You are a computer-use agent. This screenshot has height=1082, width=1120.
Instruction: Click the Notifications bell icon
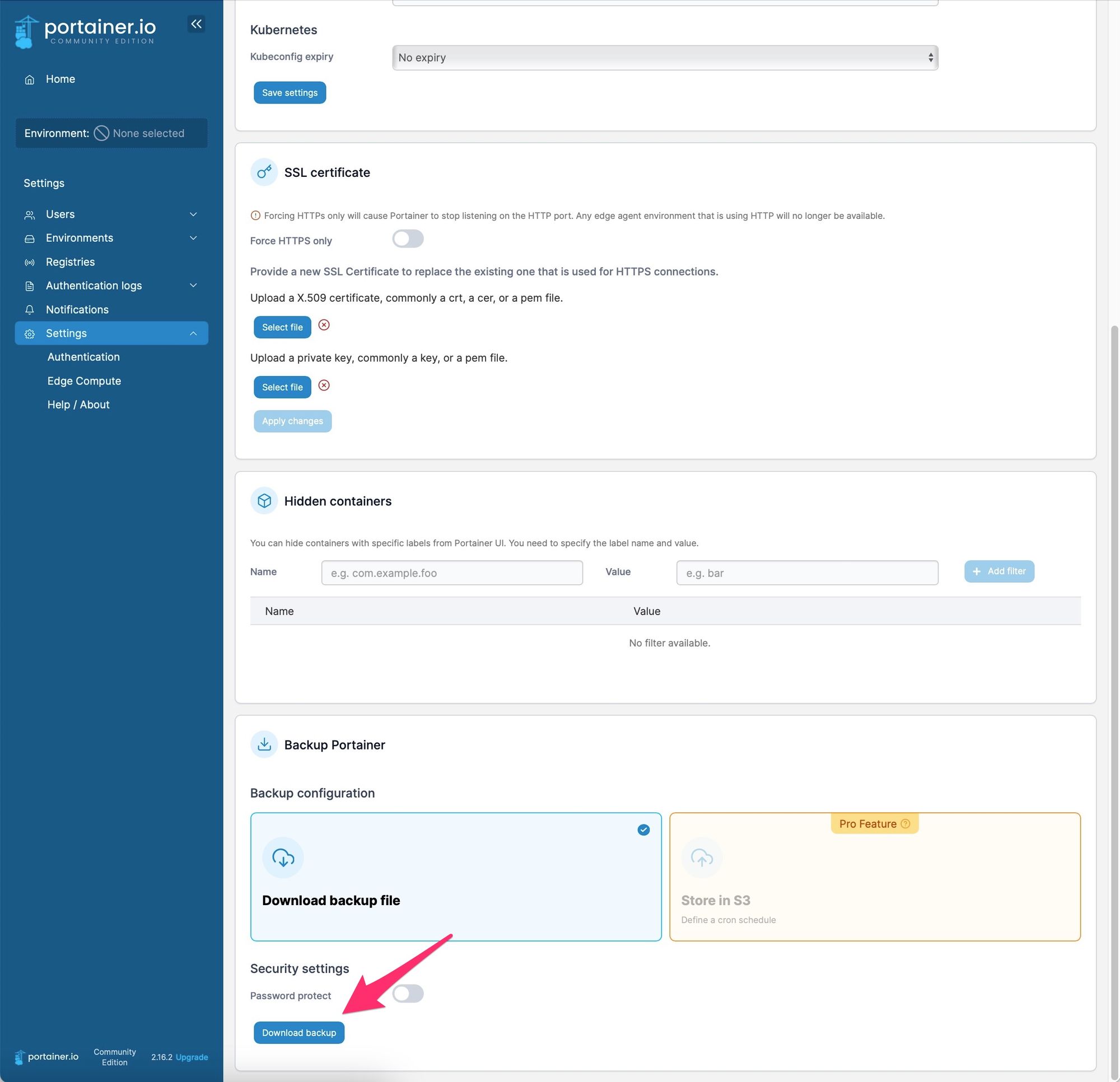[30, 310]
